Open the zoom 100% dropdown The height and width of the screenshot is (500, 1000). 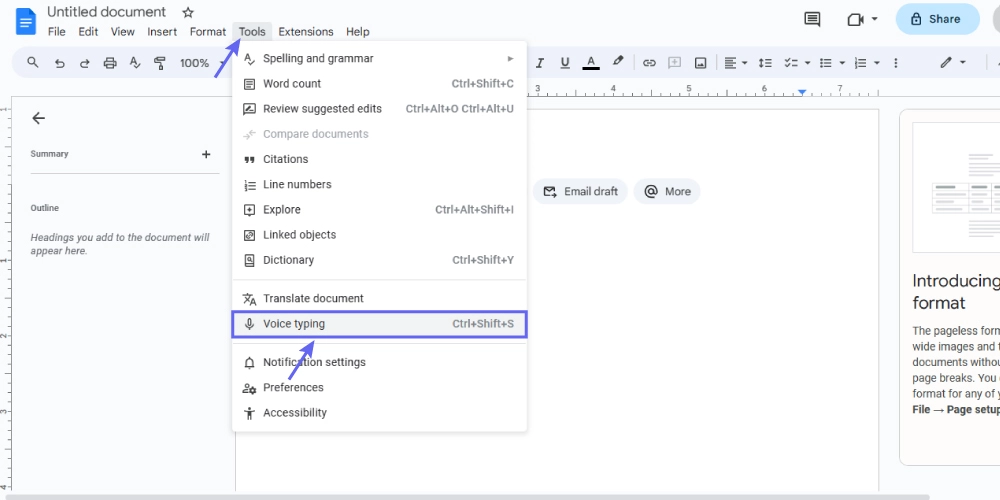(201, 63)
